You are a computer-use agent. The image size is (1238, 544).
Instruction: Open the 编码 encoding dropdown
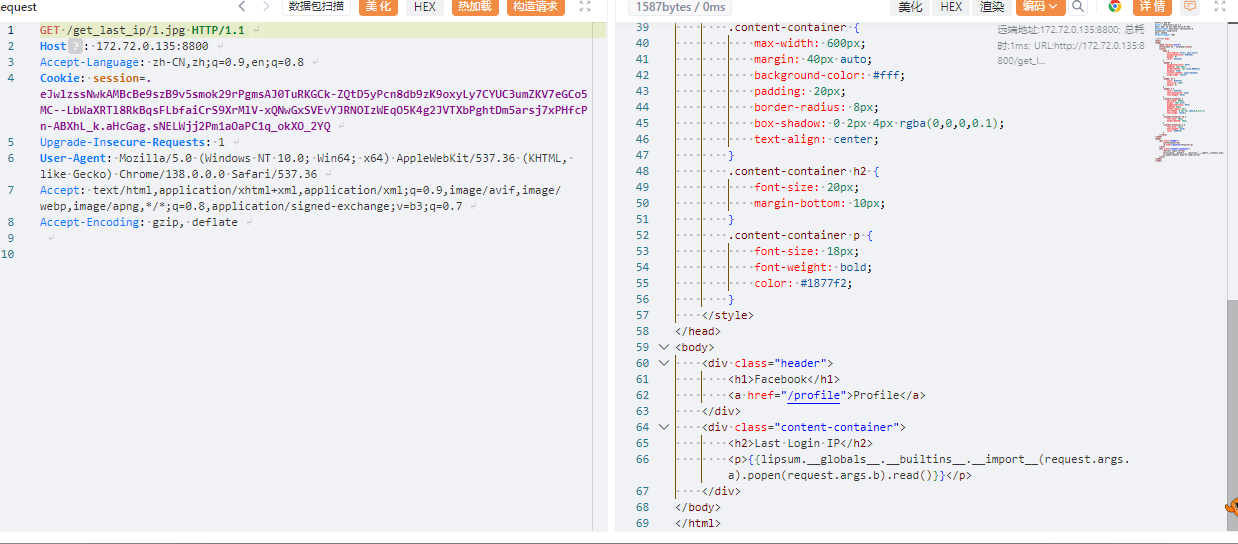[x=1040, y=7]
